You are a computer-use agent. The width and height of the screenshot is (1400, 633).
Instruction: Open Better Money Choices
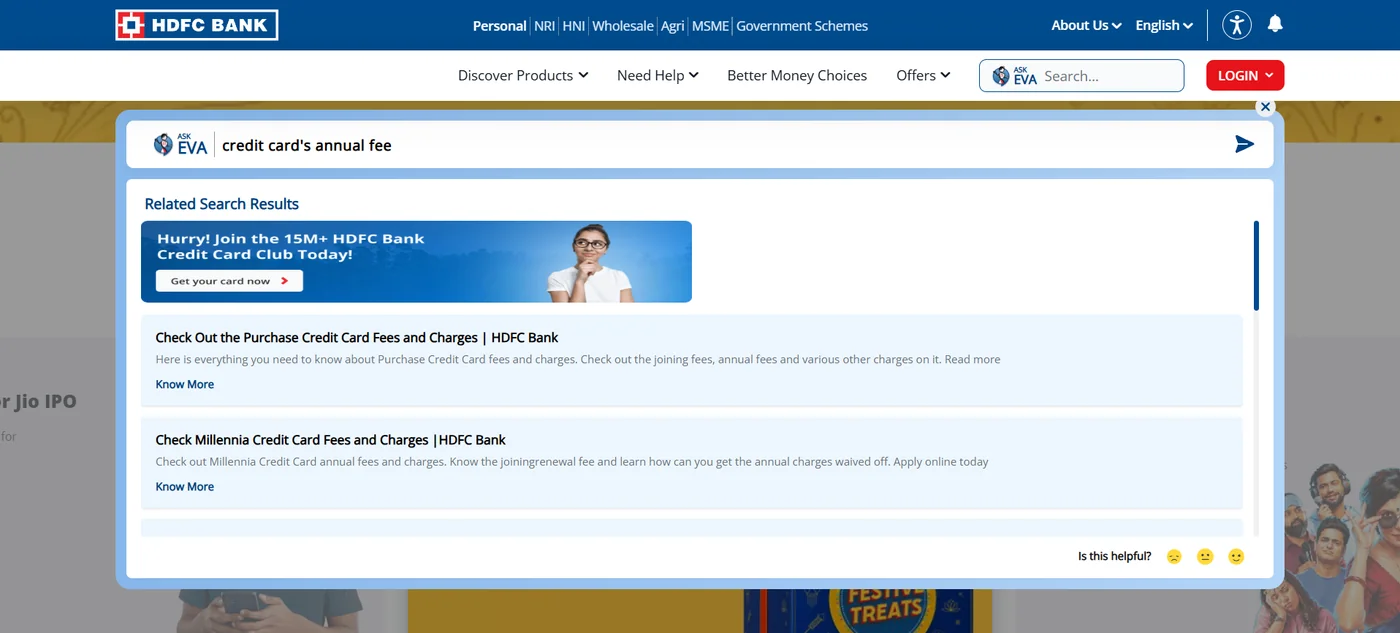[797, 75]
